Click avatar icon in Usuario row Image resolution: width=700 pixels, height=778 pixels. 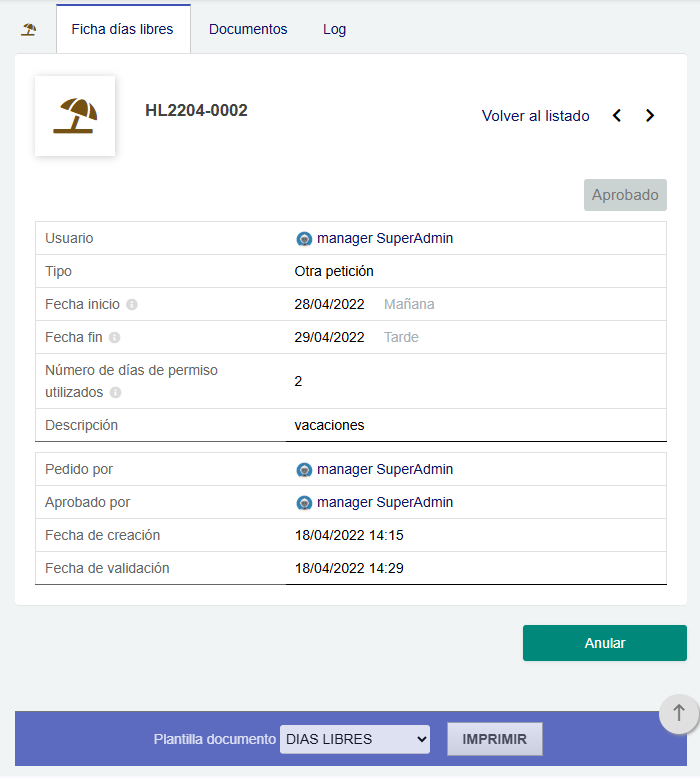coord(304,239)
